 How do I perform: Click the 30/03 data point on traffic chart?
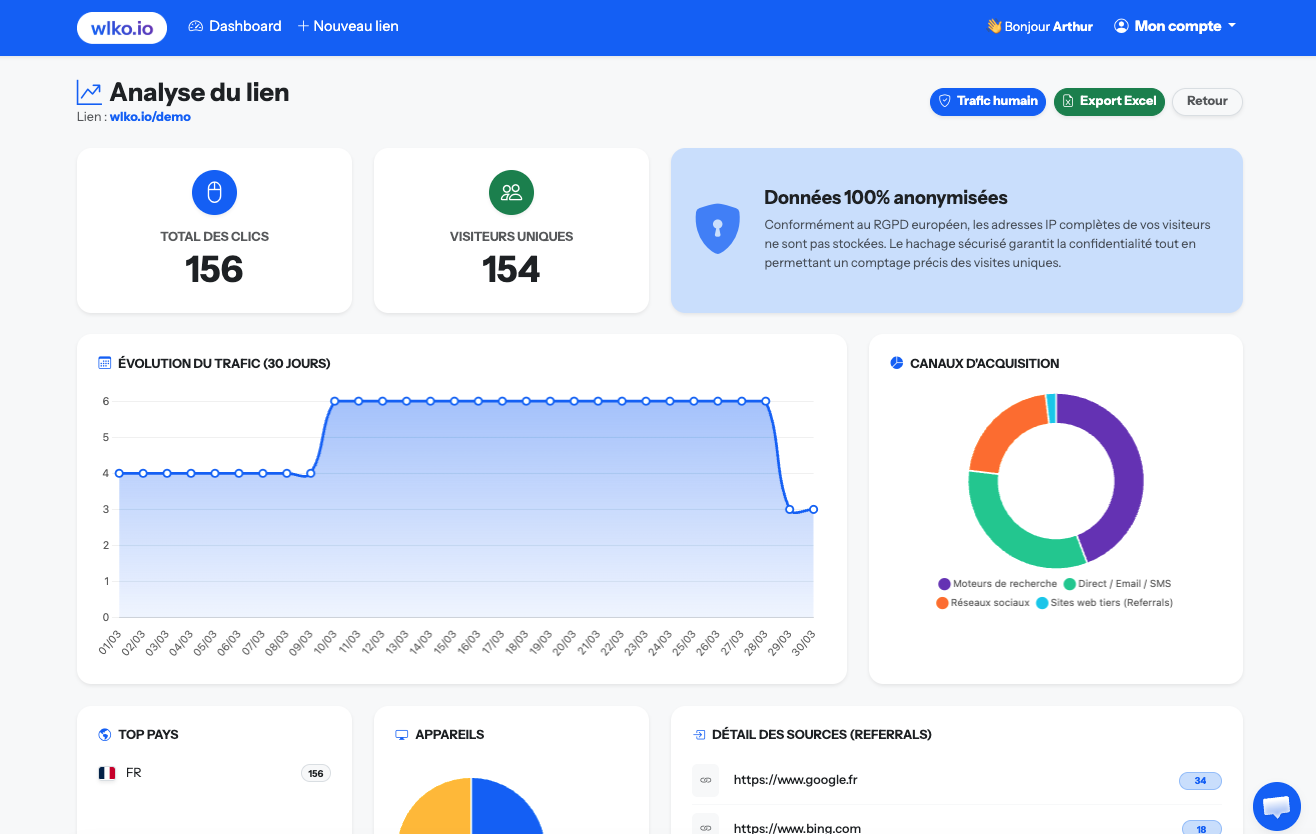click(814, 509)
